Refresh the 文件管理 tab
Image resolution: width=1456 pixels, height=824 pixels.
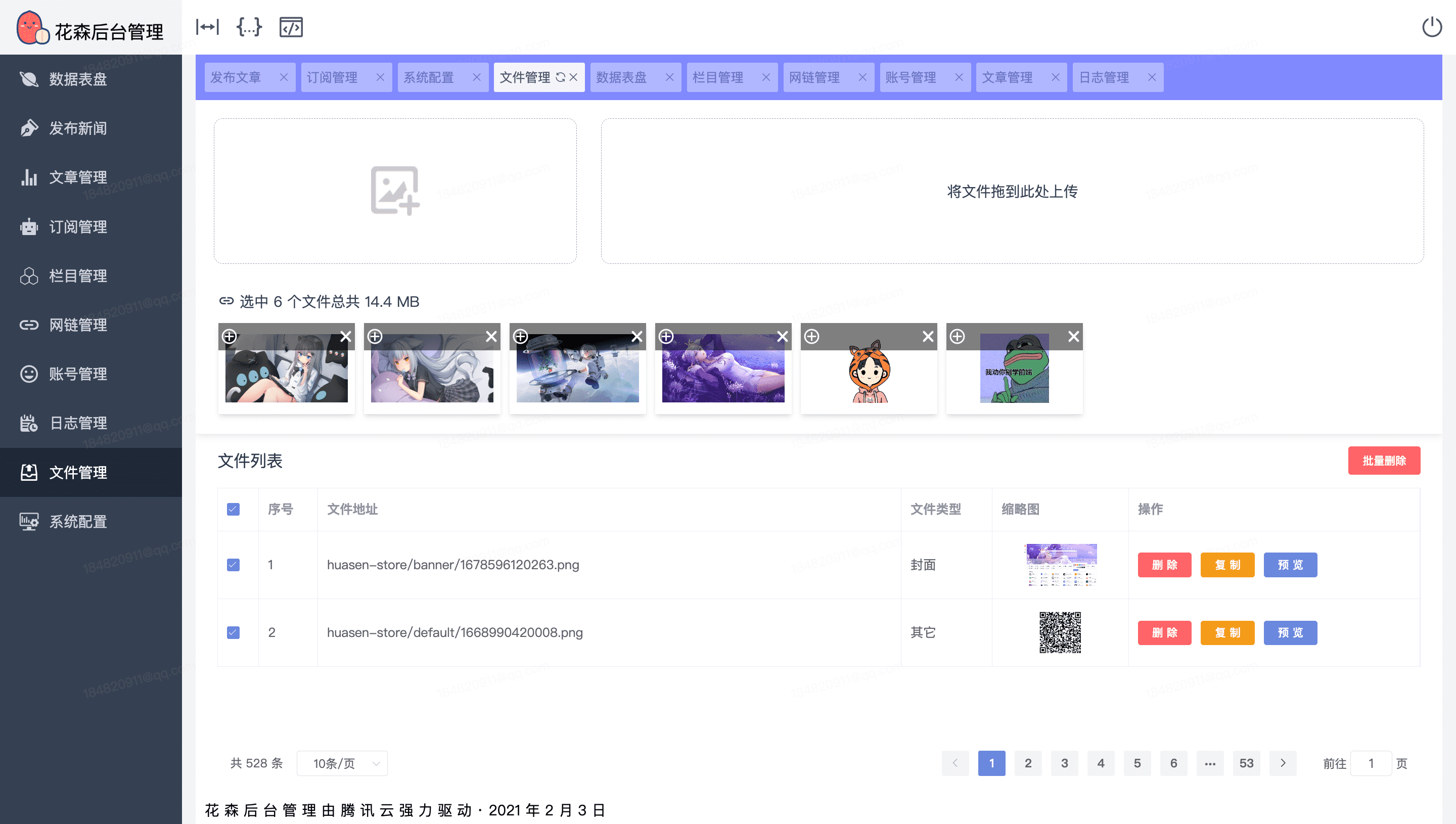[x=560, y=77]
